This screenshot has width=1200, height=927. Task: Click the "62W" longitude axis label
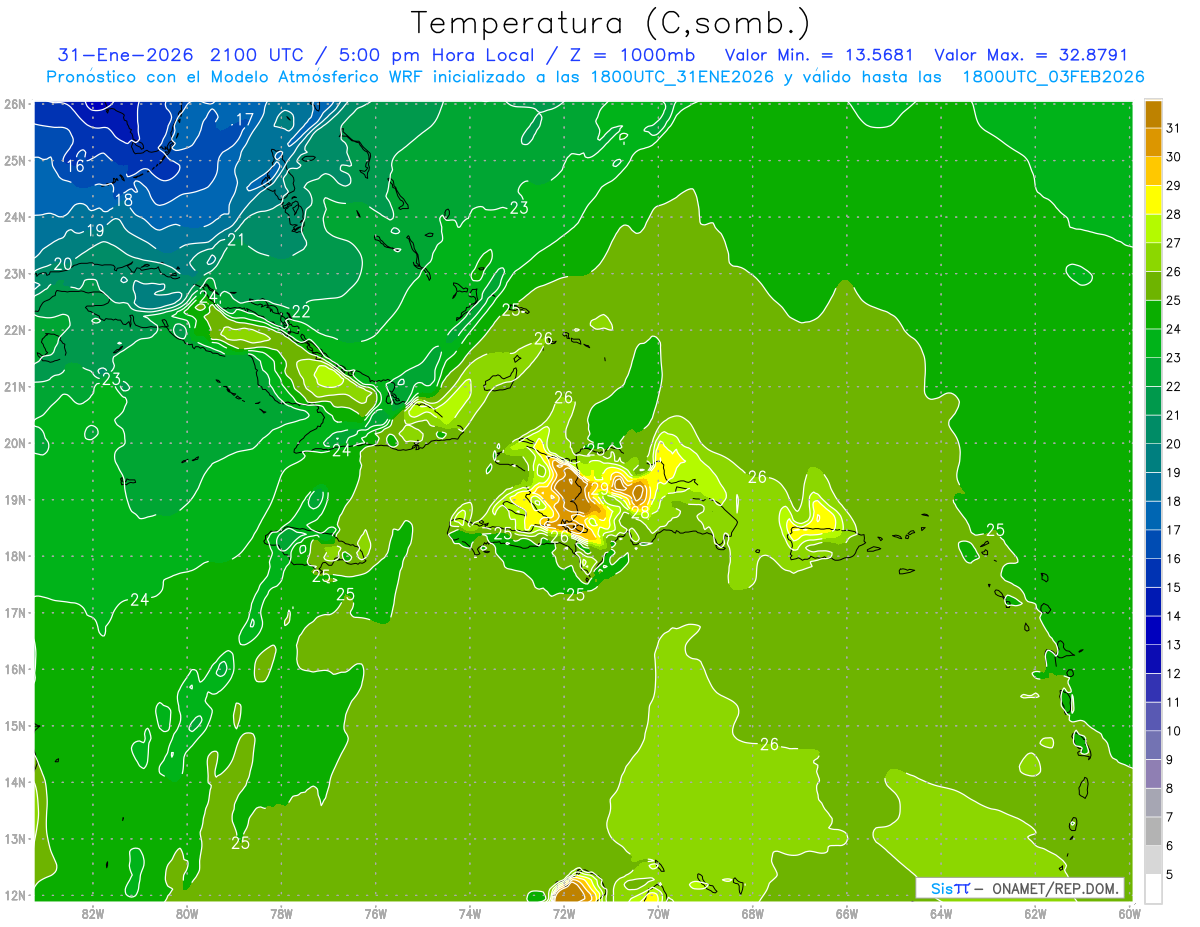(x=1035, y=913)
